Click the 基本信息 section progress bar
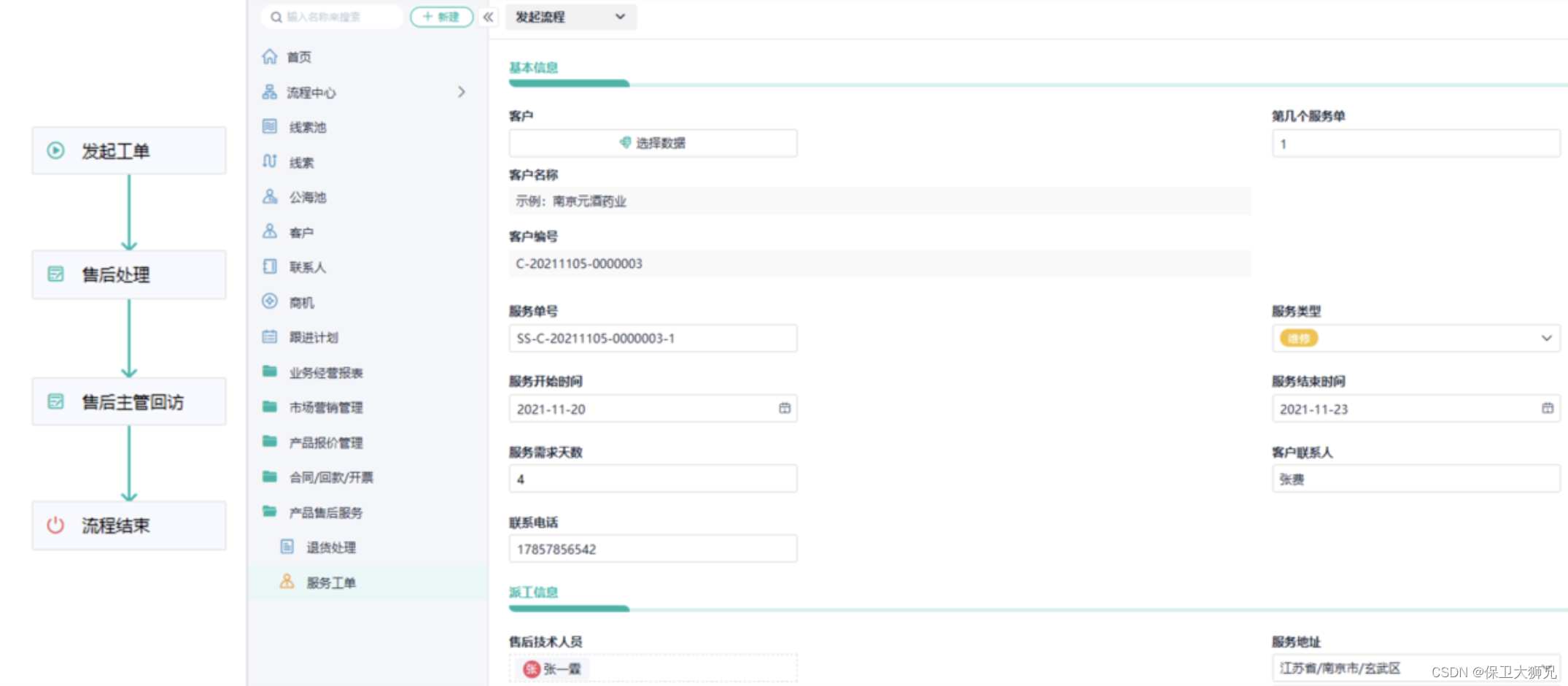Screen dimensions: 1568x686 [569, 84]
